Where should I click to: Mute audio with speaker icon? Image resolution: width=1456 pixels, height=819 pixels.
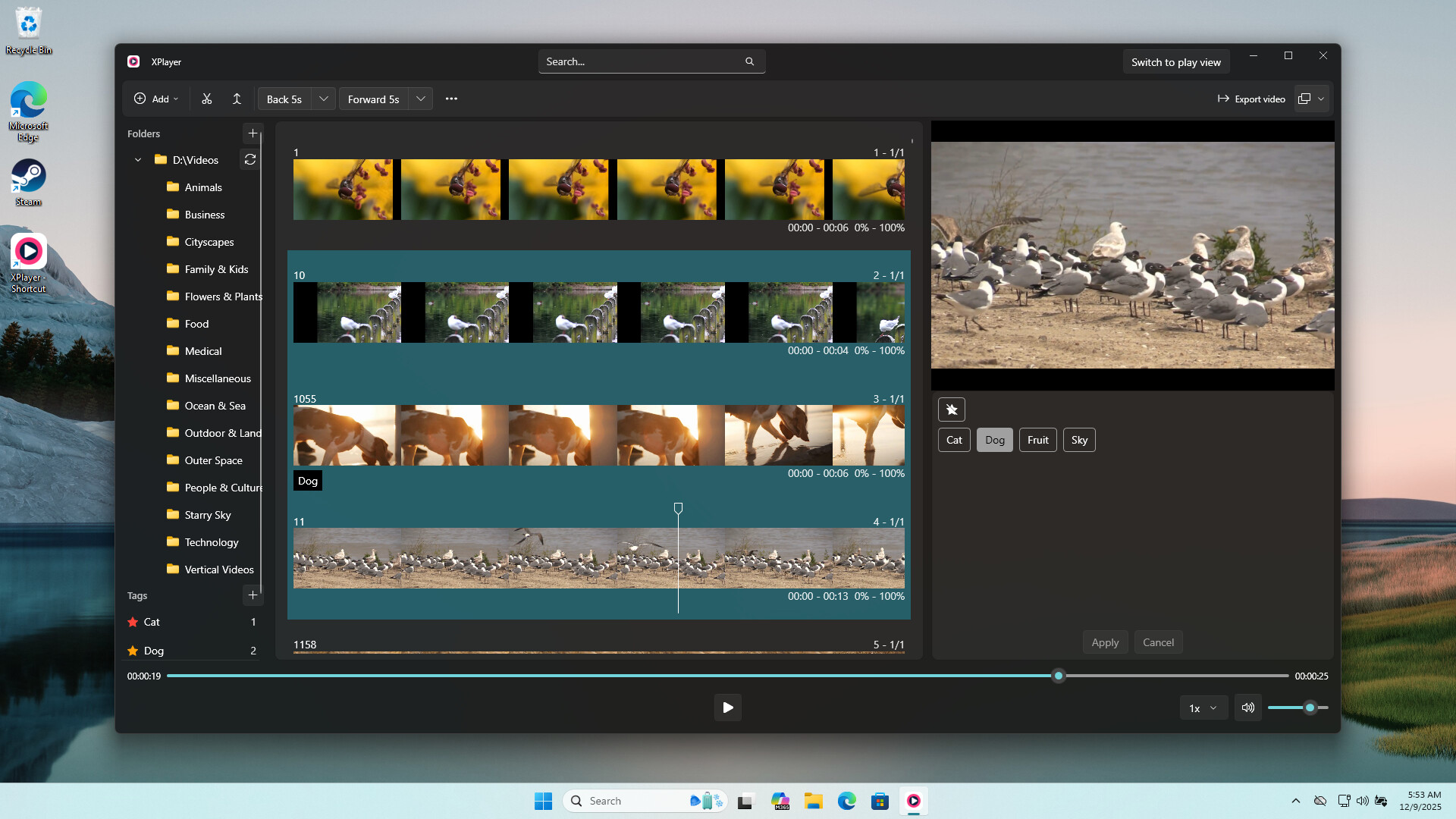[x=1247, y=708]
